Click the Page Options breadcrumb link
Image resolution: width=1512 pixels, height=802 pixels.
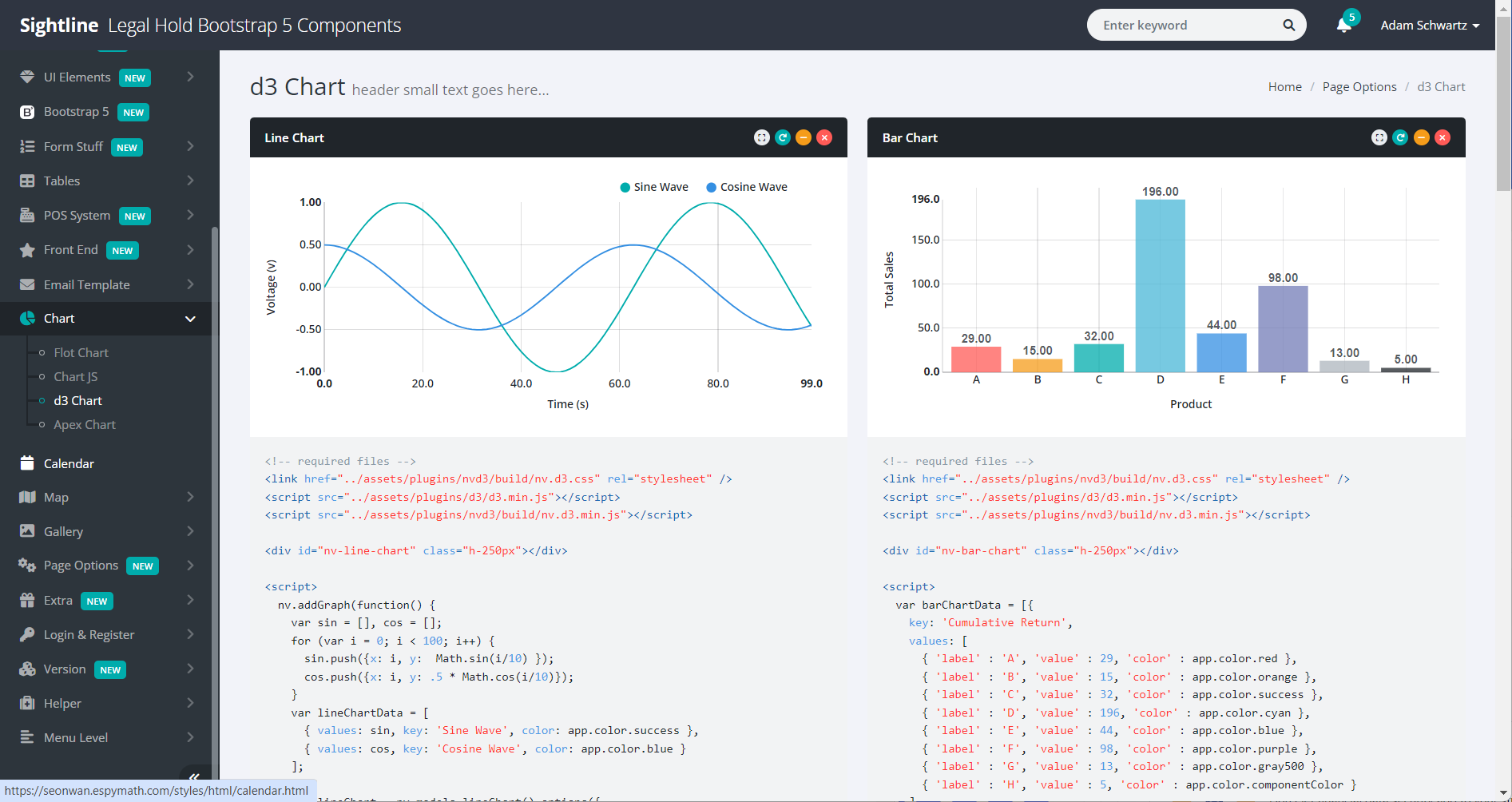coord(1359,87)
